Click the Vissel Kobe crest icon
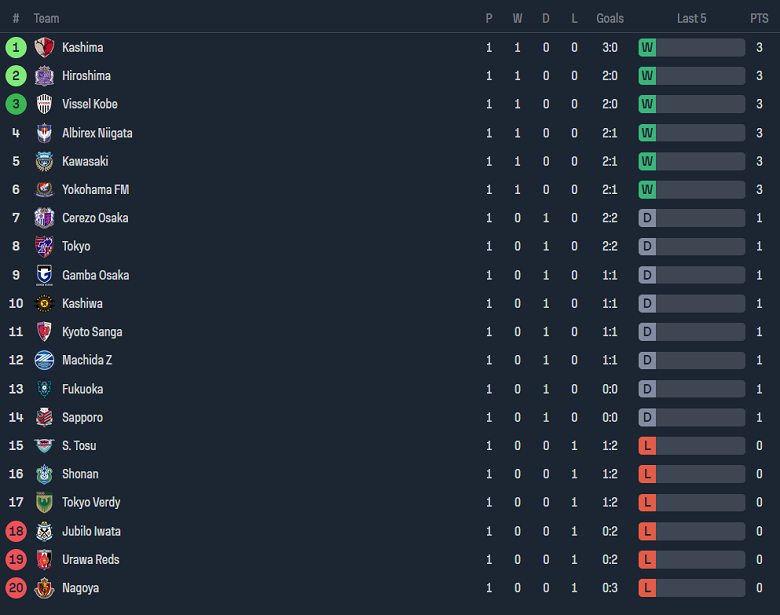 point(44,104)
